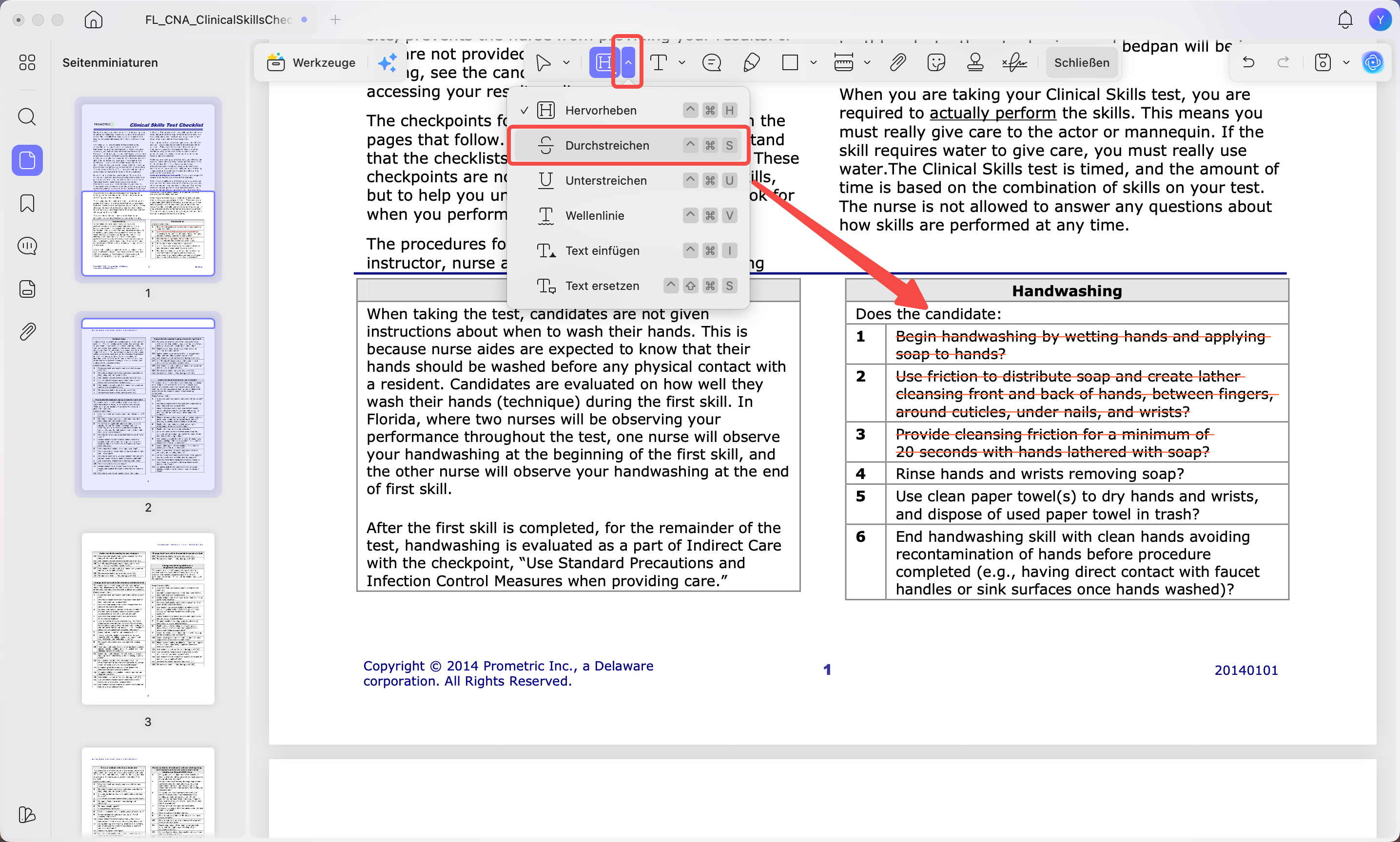Expand the measurement tool dropdown arrow
This screenshot has width=1400, height=842.
pyautogui.click(x=867, y=62)
